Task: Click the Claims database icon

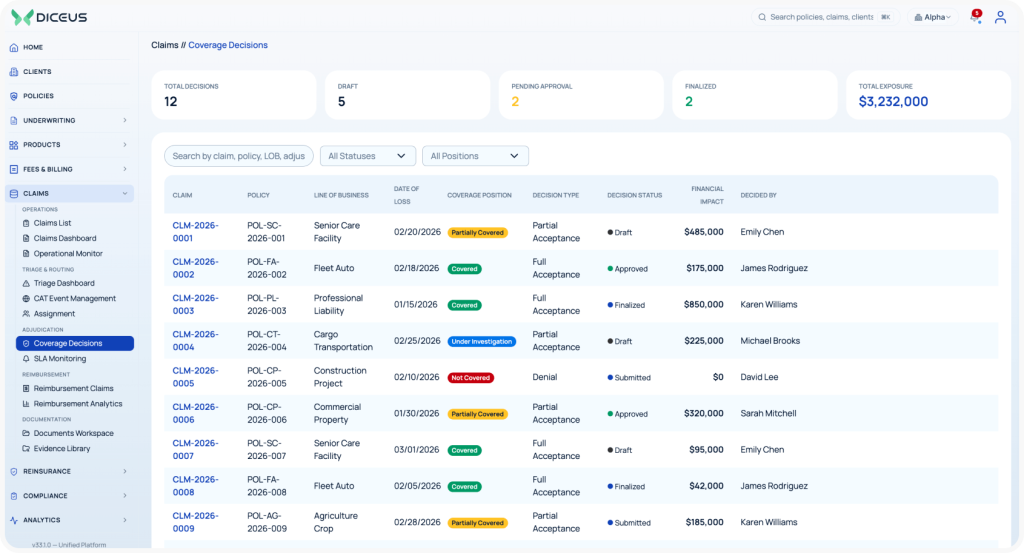Action: 14,194
